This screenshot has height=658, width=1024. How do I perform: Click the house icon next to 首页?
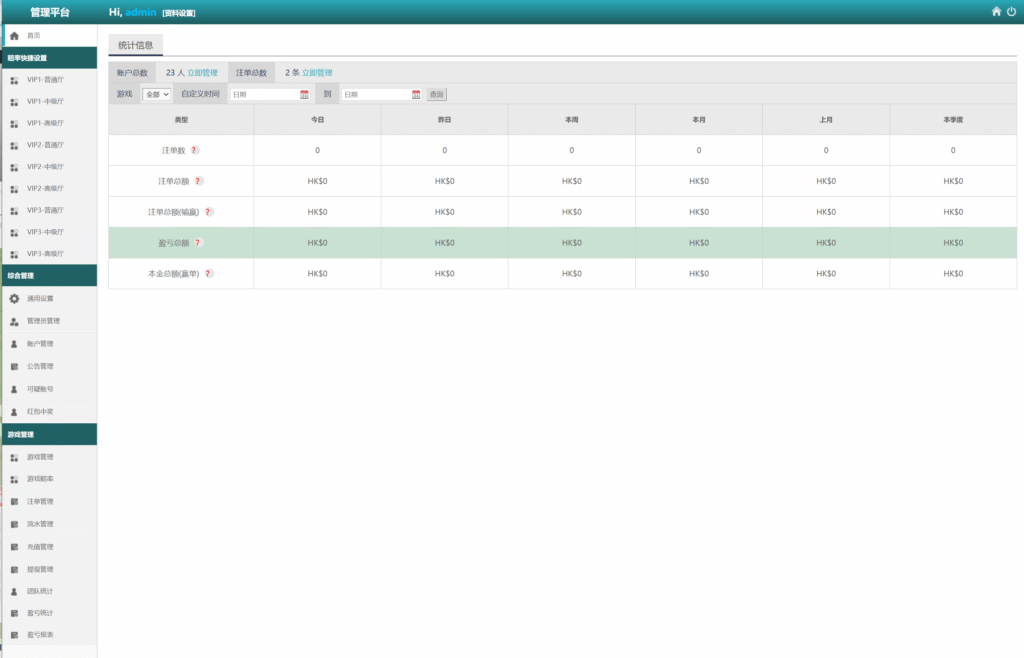(x=14, y=36)
